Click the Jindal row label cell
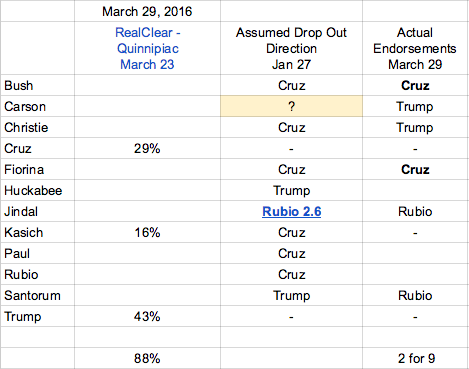Image resolution: width=469 pixels, height=369 pixels. point(37,211)
